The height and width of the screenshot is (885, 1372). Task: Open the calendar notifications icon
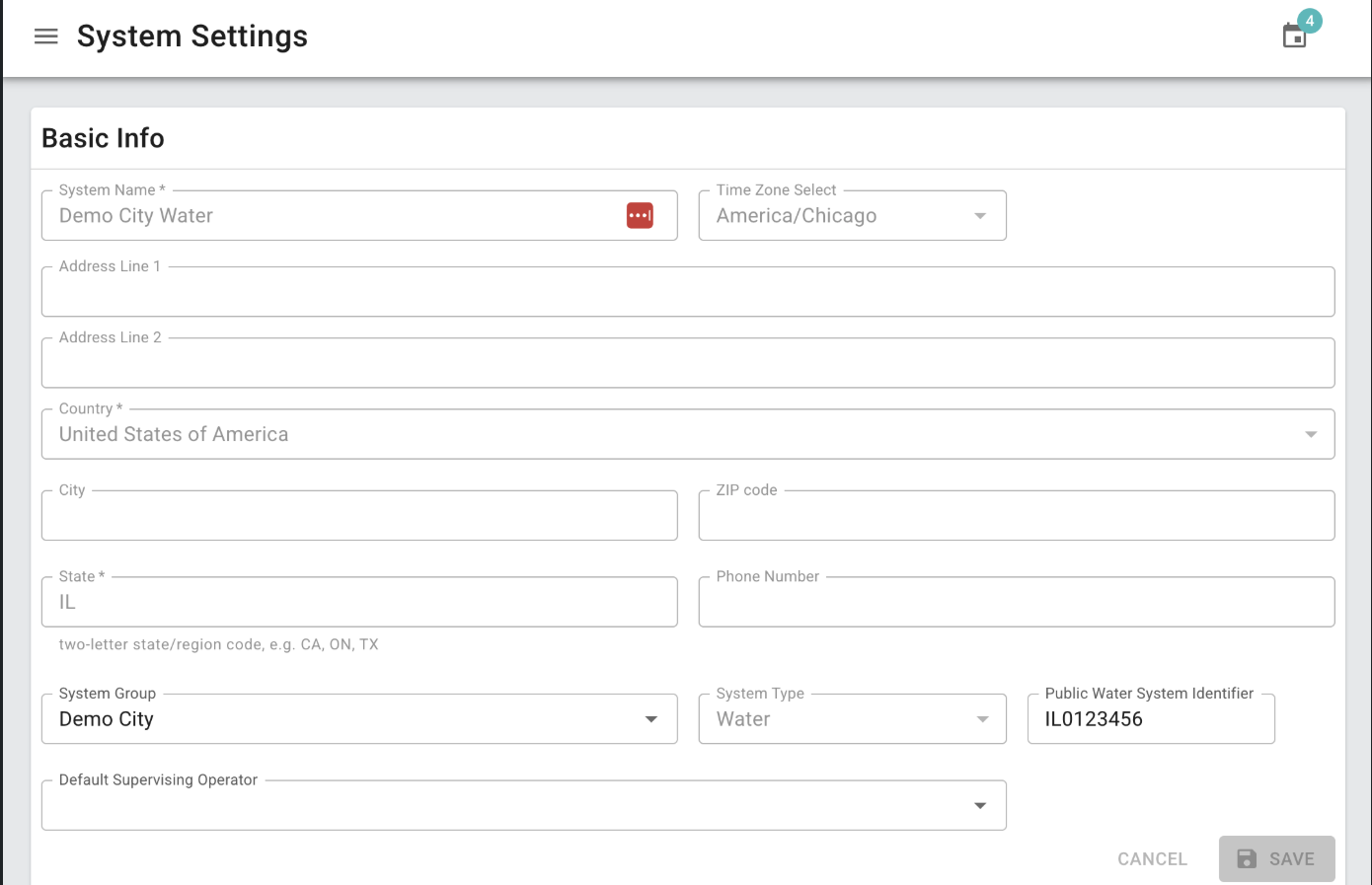(x=1294, y=37)
